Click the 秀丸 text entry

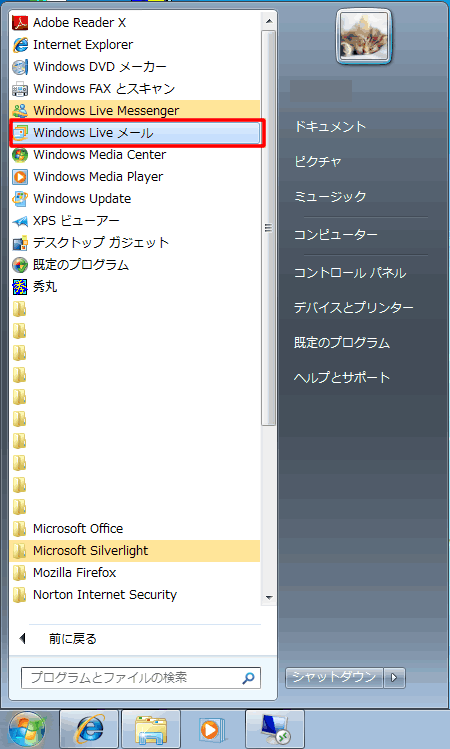coord(45,287)
